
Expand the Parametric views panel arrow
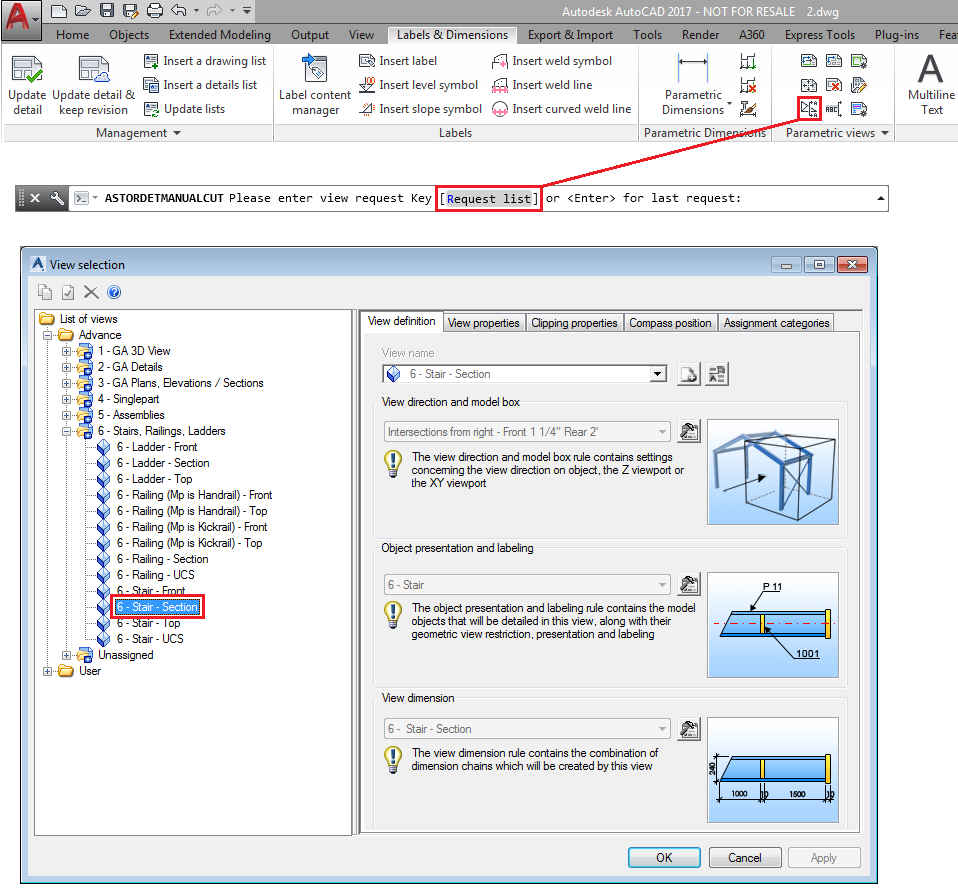pyautogui.click(x=885, y=133)
